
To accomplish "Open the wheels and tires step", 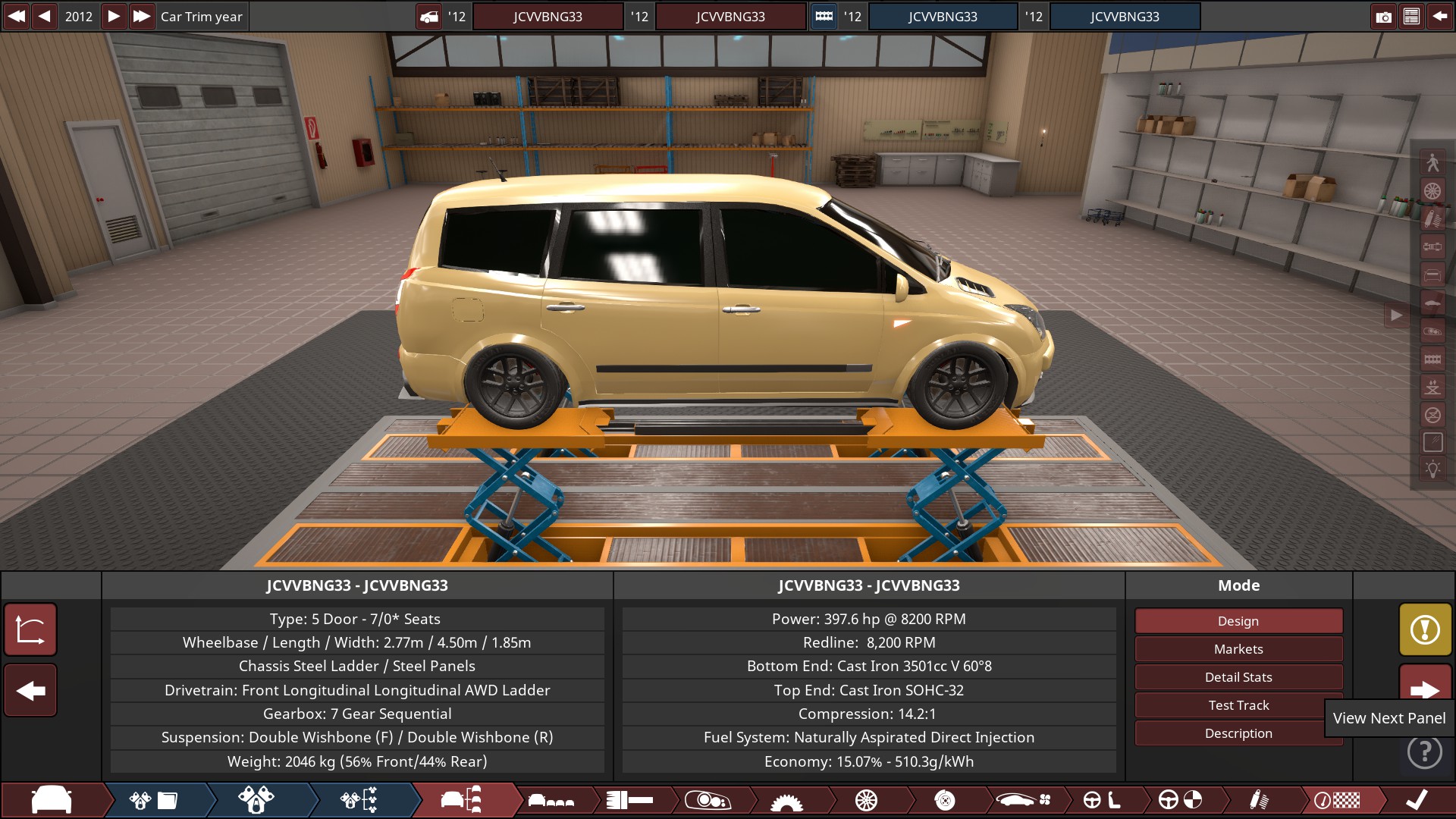I will click(x=866, y=800).
